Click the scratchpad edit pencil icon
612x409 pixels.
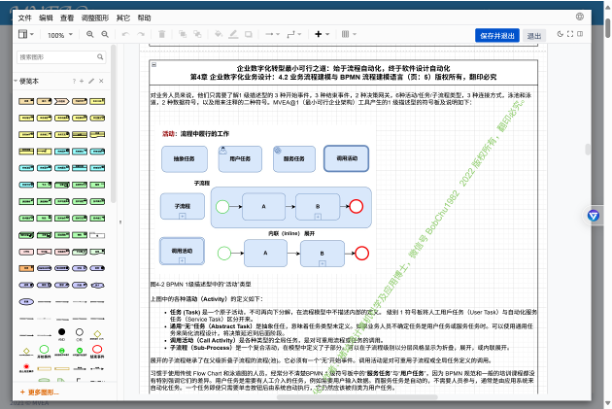click(91, 81)
